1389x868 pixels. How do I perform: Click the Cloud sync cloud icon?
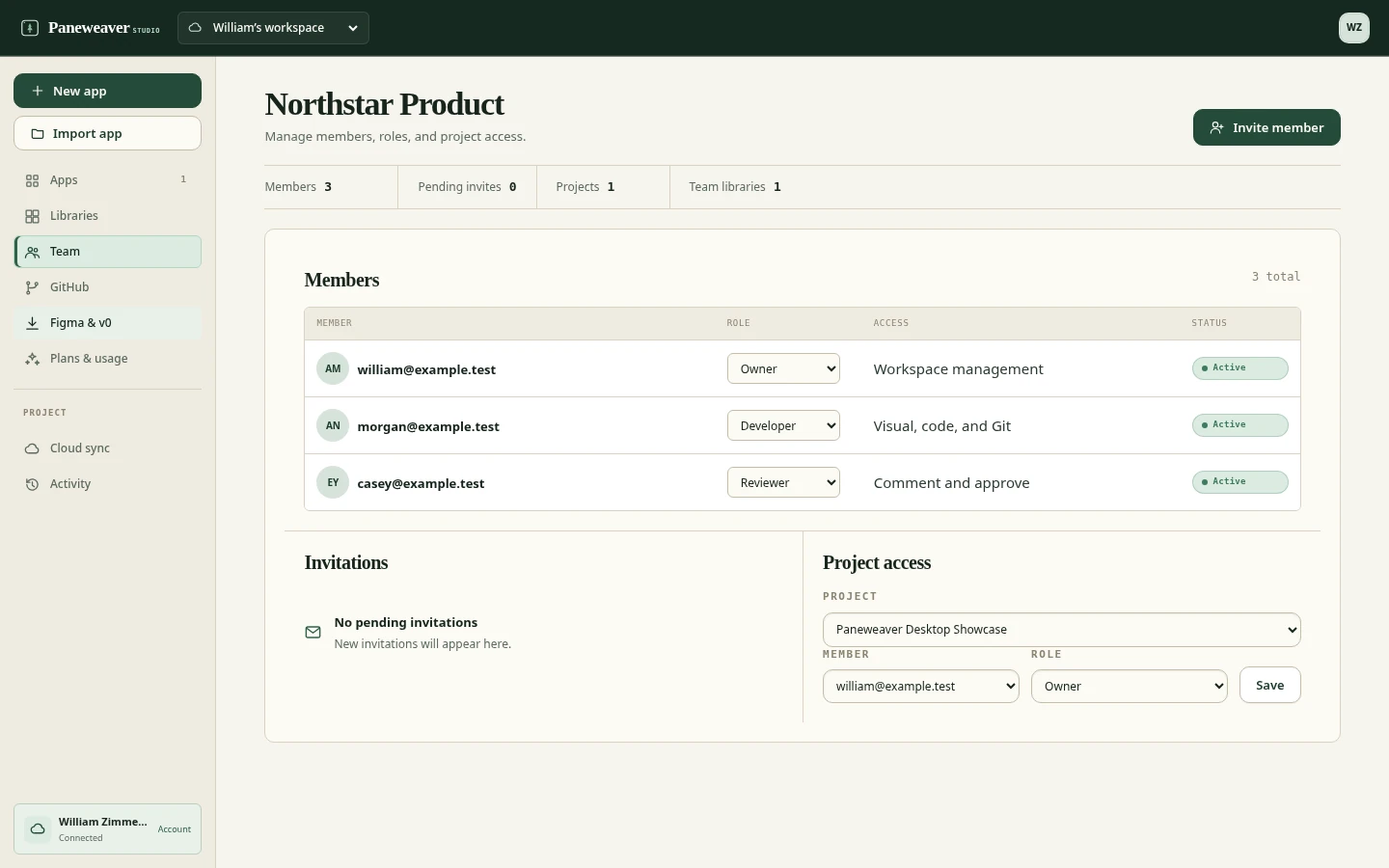click(x=33, y=448)
